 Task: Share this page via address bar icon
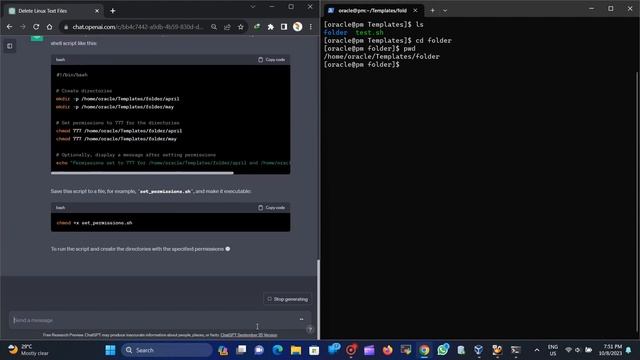coord(227,27)
